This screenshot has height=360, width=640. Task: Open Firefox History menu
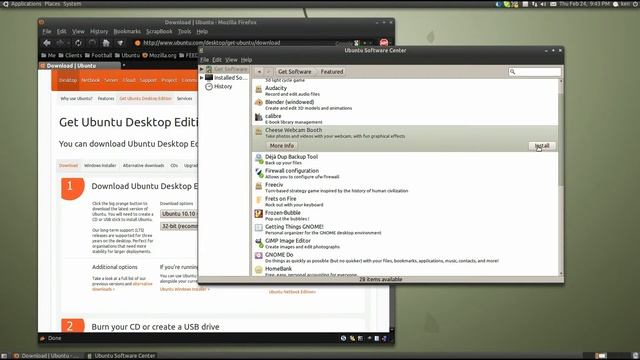pos(99,31)
